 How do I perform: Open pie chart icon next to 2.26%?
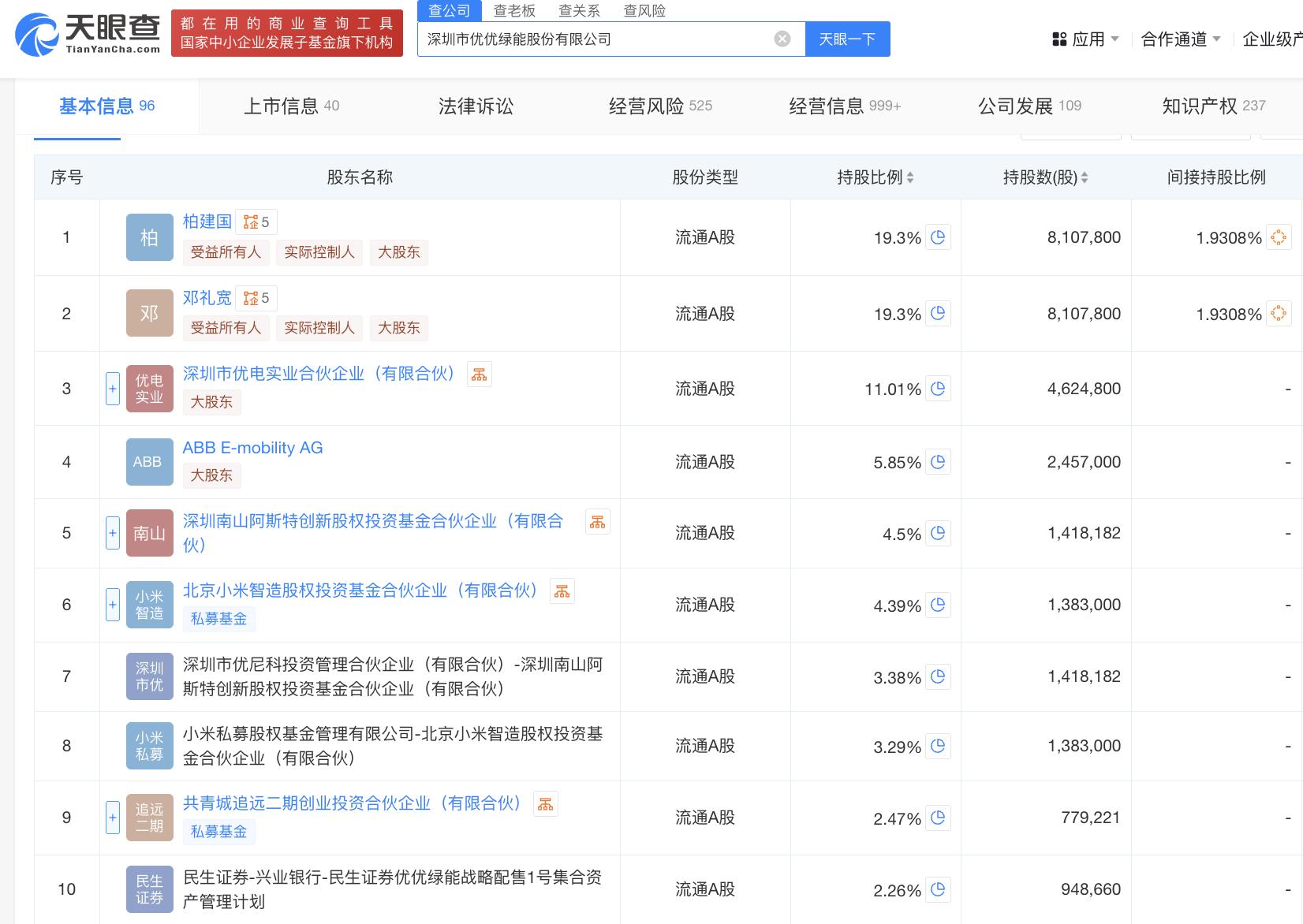(938, 890)
